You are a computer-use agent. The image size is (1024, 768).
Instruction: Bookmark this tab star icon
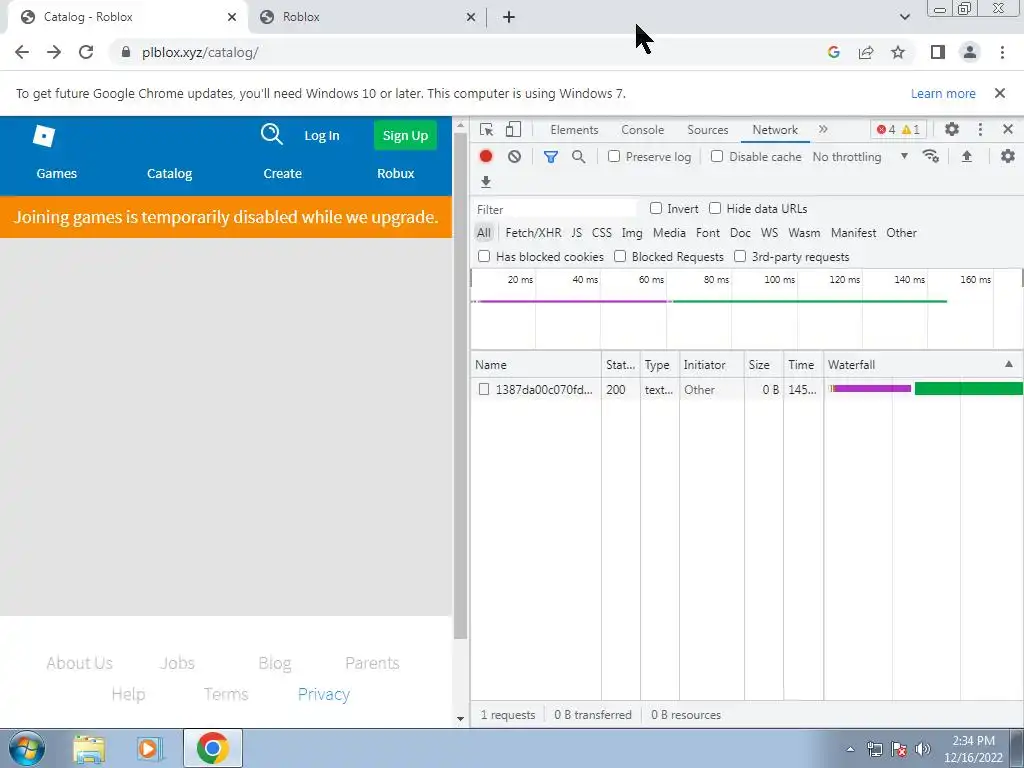pyautogui.click(x=898, y=52)
